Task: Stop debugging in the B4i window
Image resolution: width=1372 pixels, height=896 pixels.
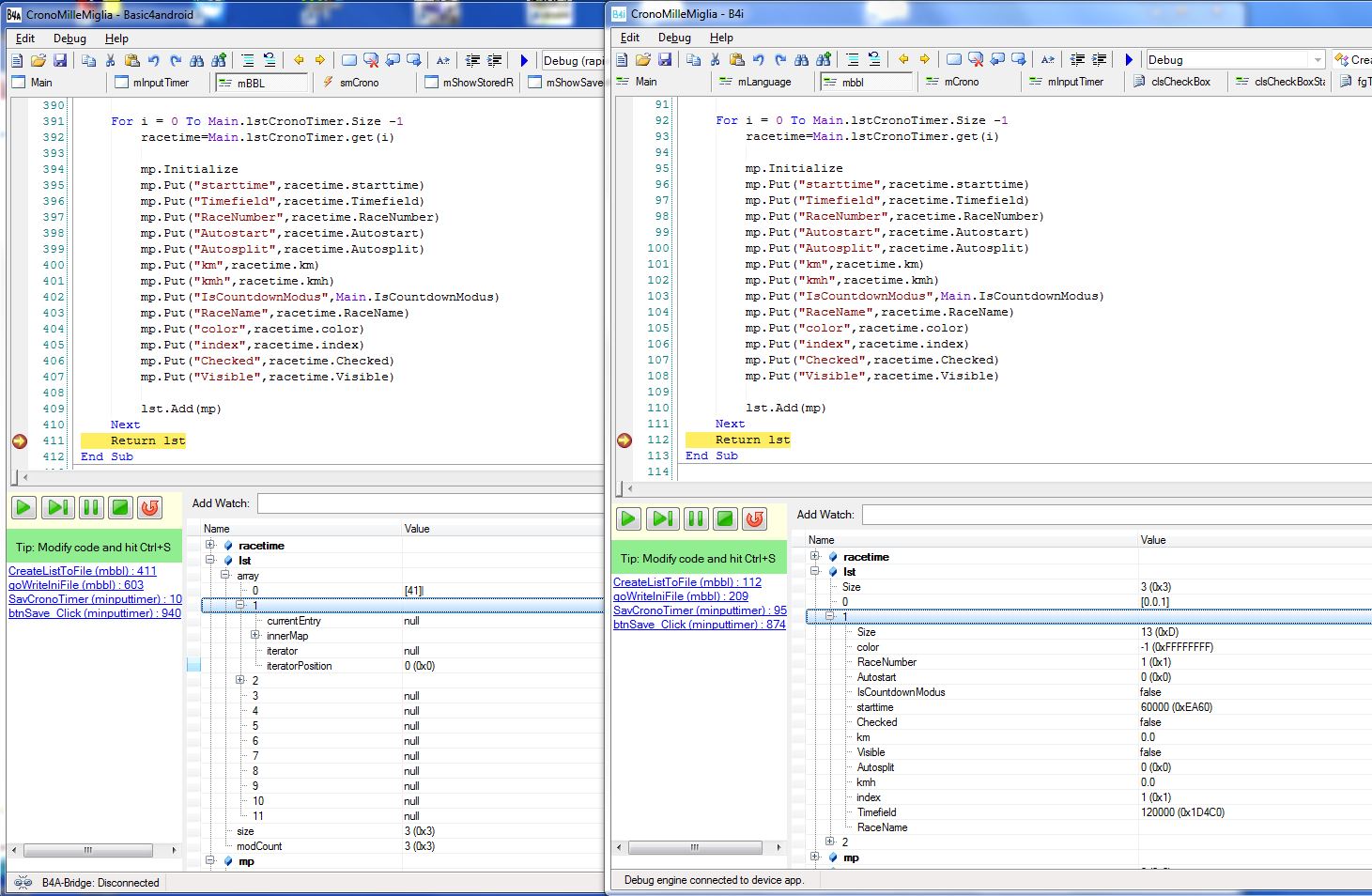Action: pos(725,518)
